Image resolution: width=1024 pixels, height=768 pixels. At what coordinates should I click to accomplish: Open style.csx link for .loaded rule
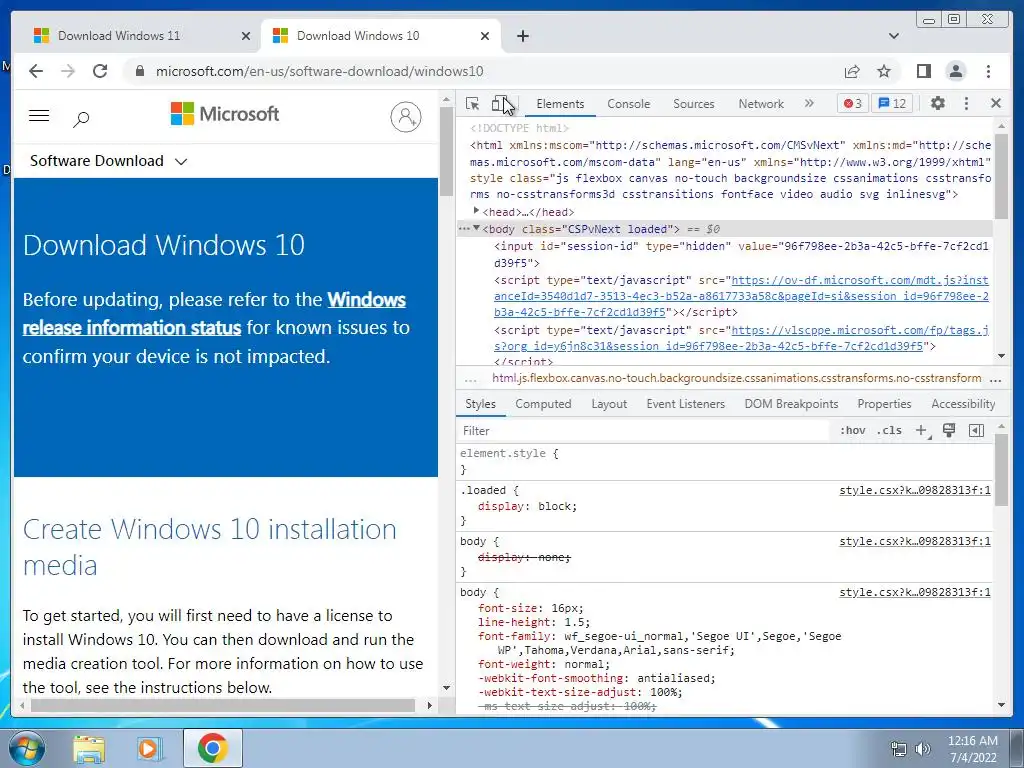pyautogui.click(x=914, y=490)
